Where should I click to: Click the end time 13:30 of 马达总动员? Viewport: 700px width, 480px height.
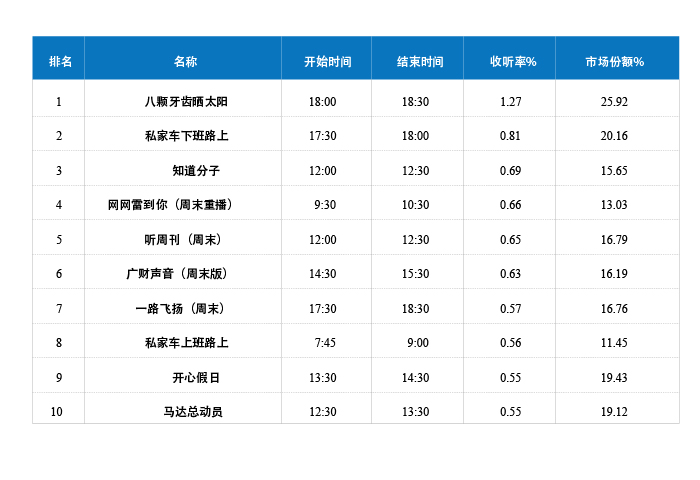(416, 411)
